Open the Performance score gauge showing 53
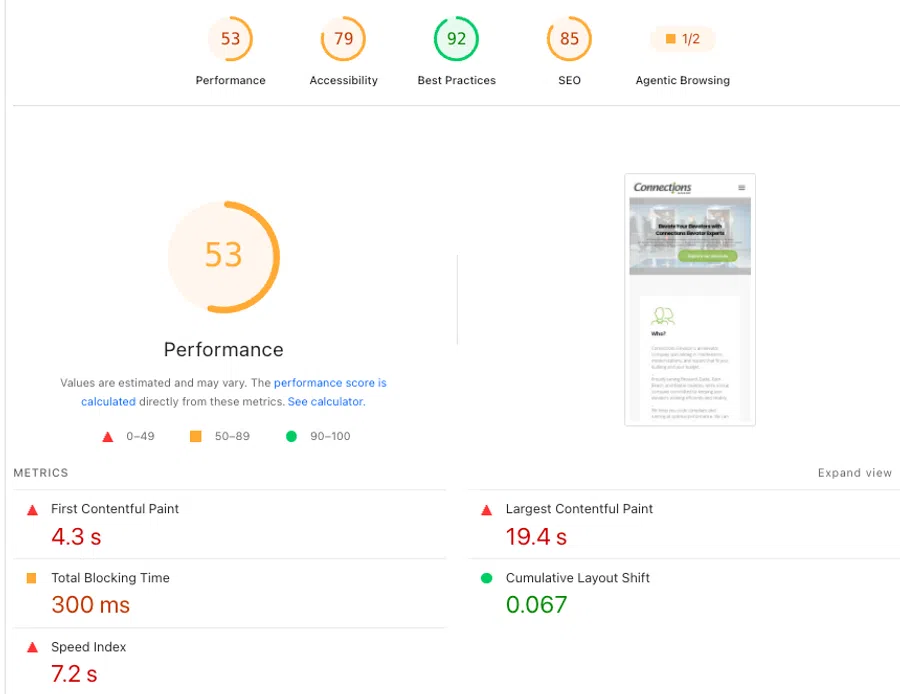The image size is (900, 694). 230,38
